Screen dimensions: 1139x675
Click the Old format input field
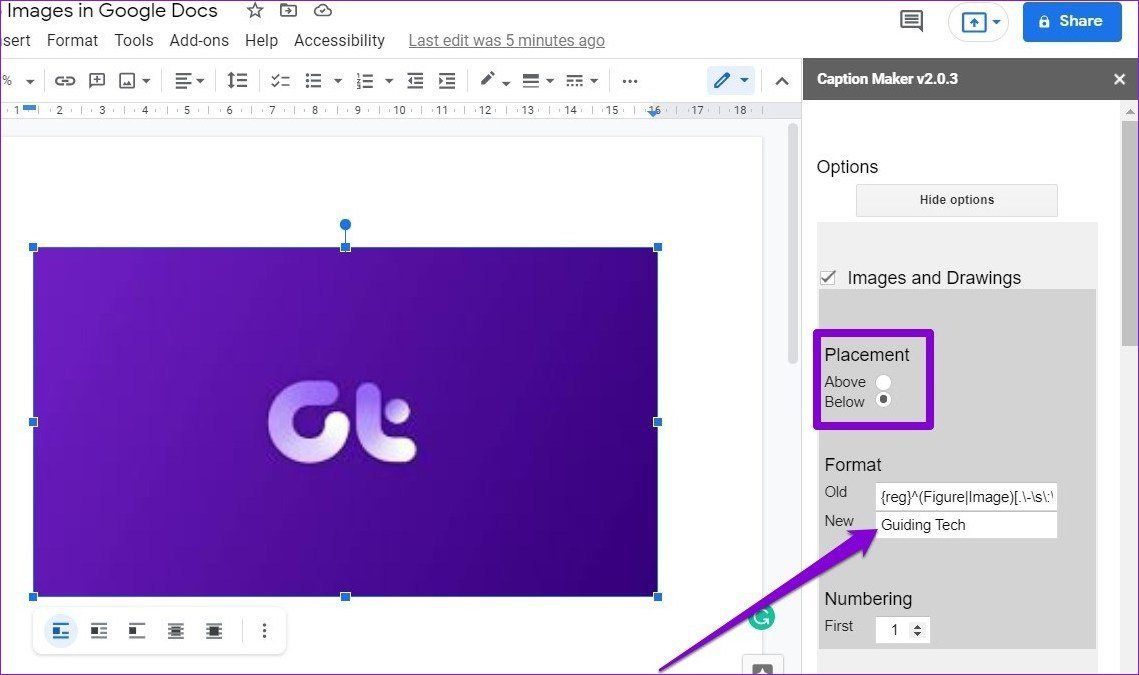coord(965,497)
